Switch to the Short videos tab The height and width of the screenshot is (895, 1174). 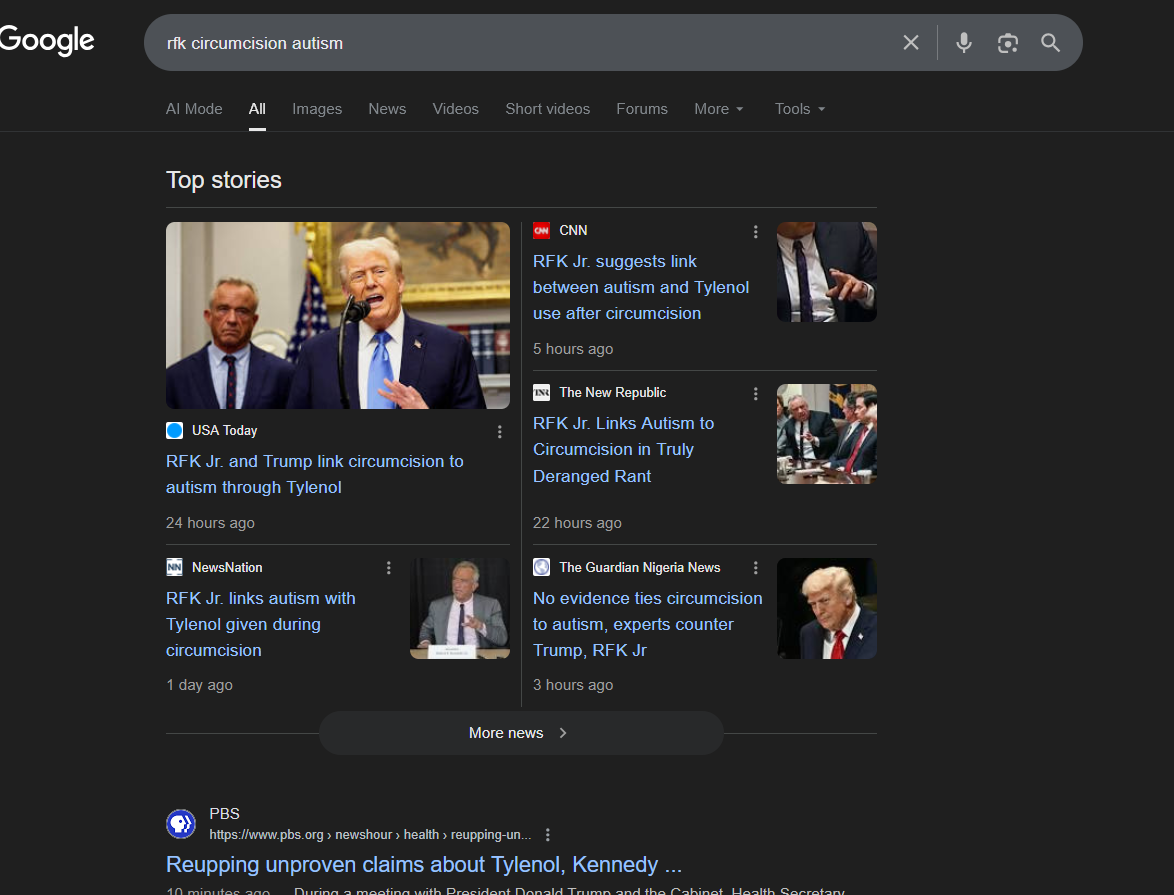pos(547,109)
